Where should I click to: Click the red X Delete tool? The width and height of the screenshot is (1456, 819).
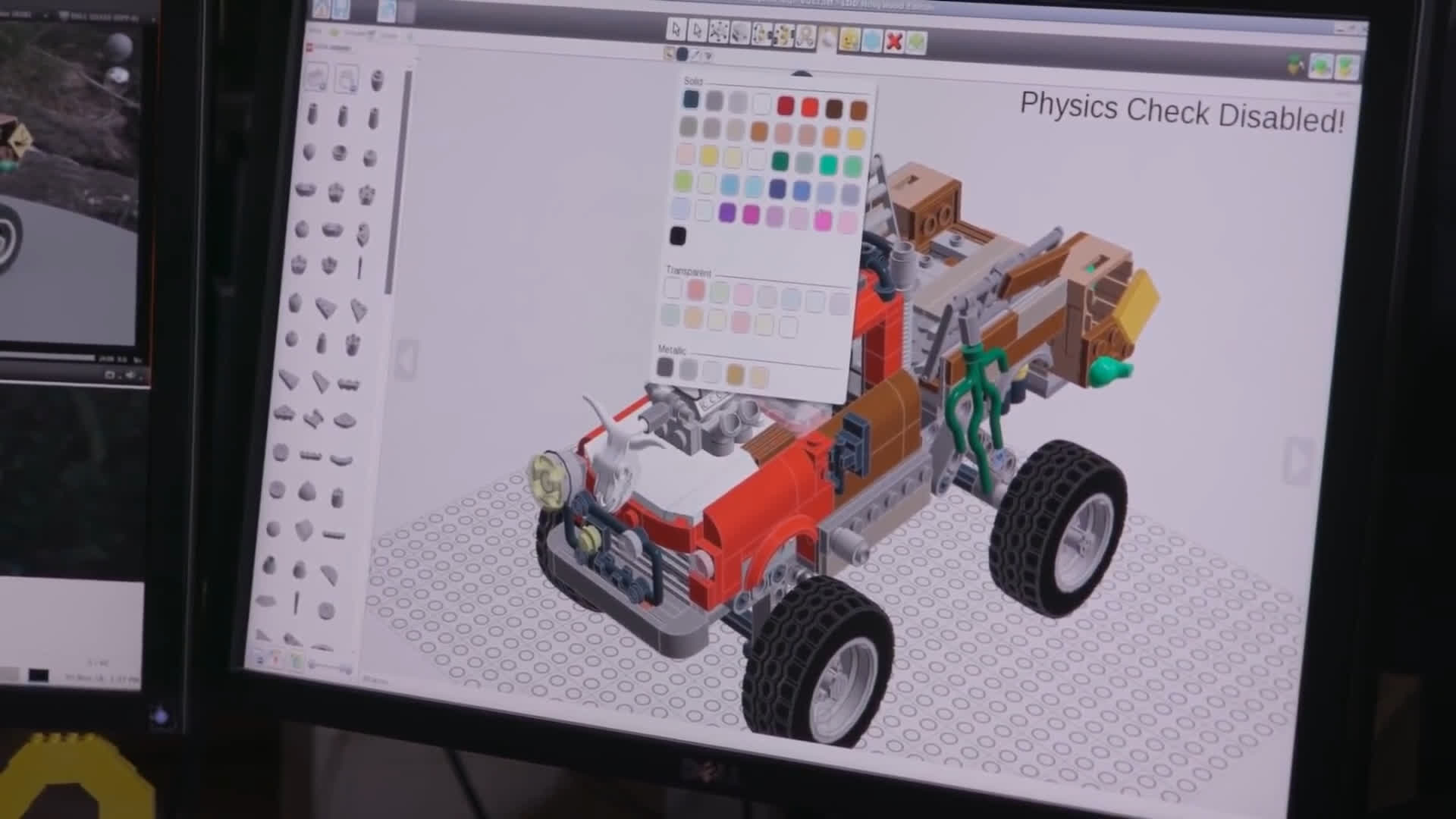[893, 40]
